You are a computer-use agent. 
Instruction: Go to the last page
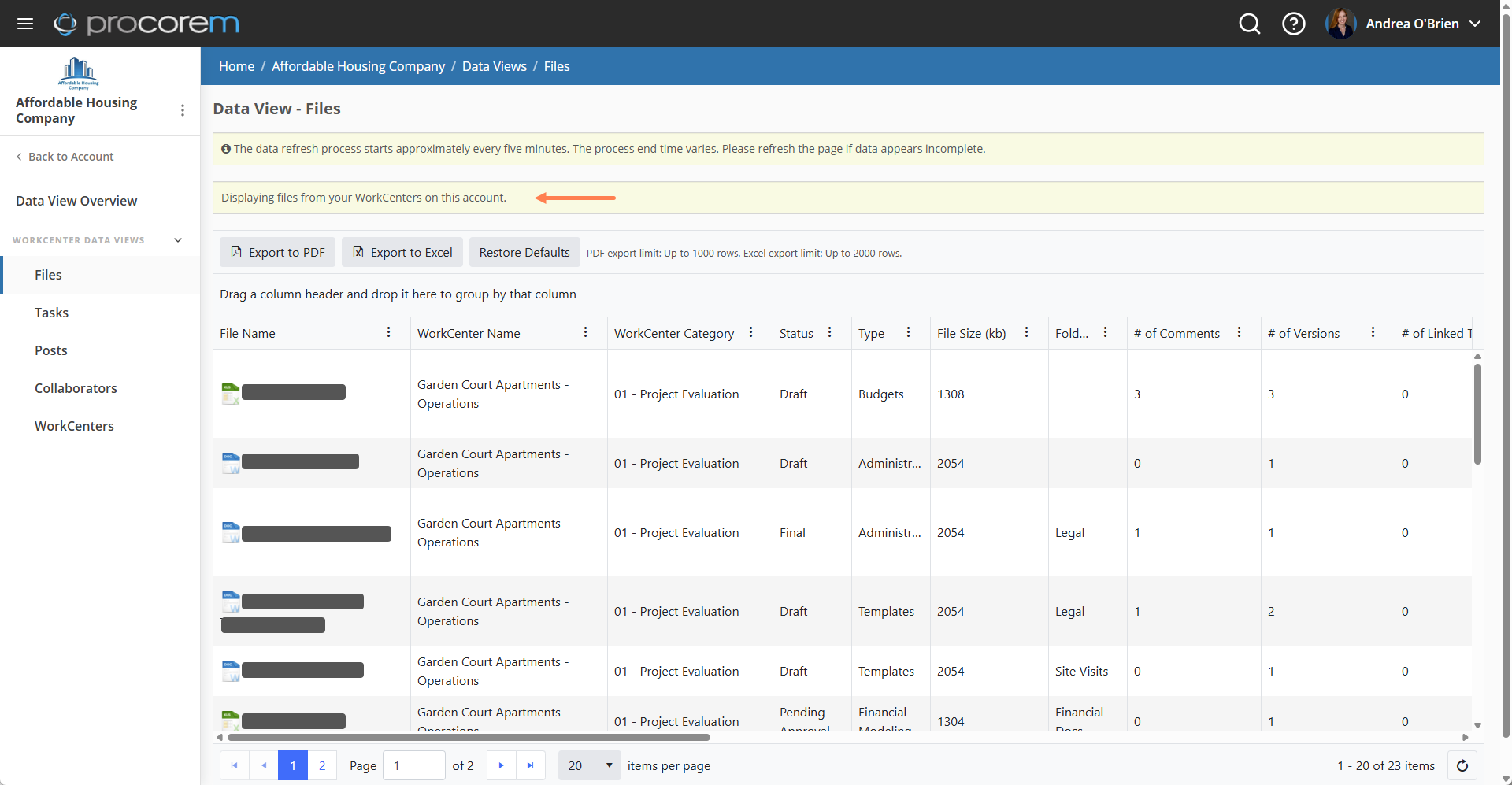[530, 765]
